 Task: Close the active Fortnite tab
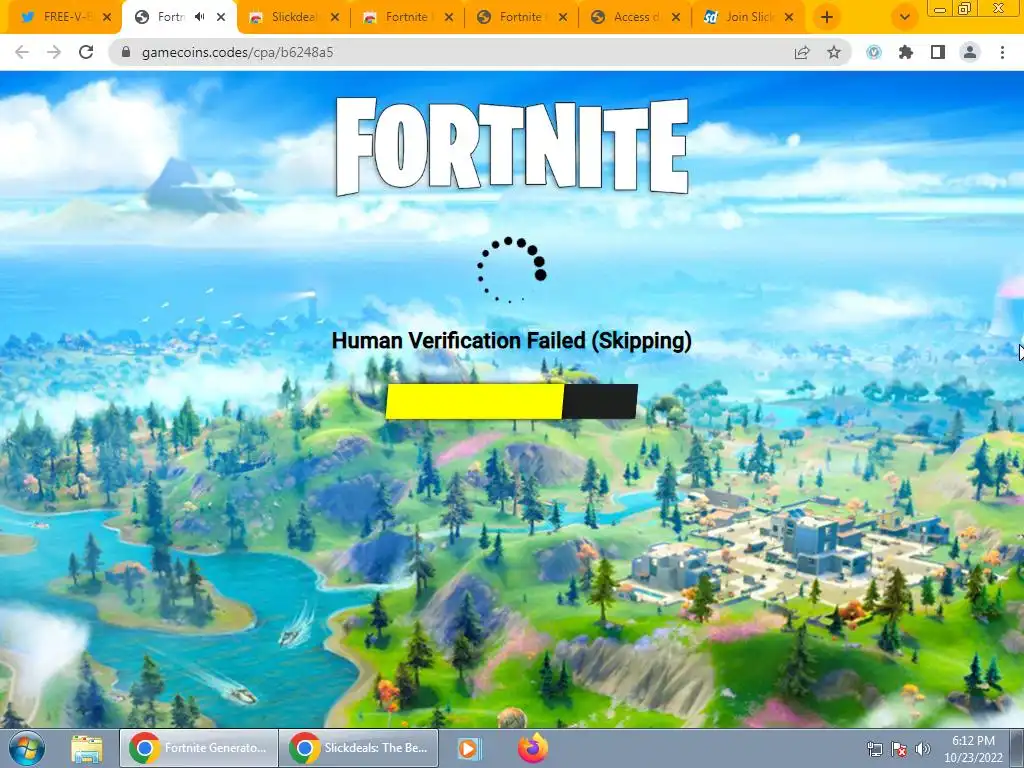click(x=221, y=18)
